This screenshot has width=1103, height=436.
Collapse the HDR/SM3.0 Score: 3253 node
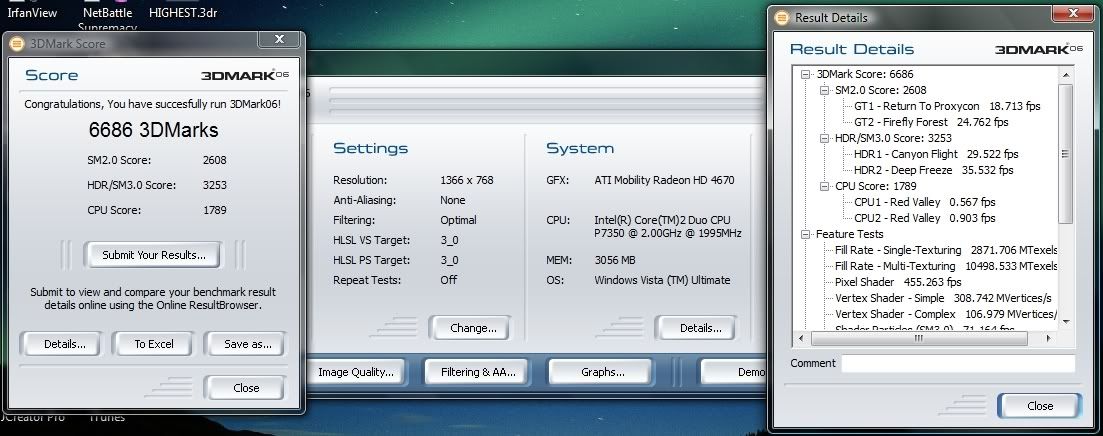click(x=825, y=138)
